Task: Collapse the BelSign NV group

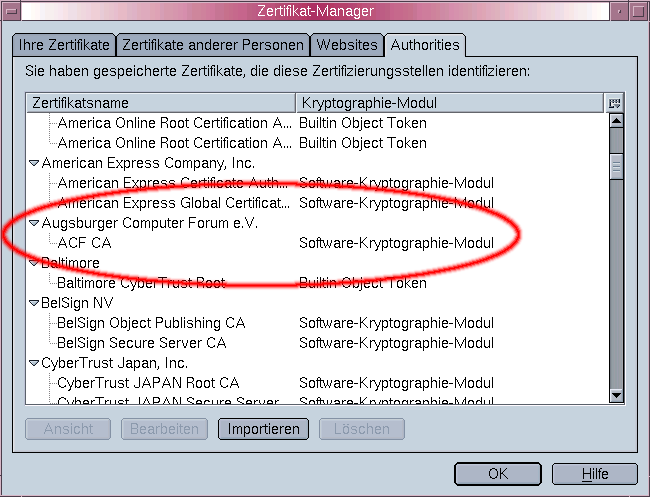Action: pyautogui.click(x=34, y=303)
